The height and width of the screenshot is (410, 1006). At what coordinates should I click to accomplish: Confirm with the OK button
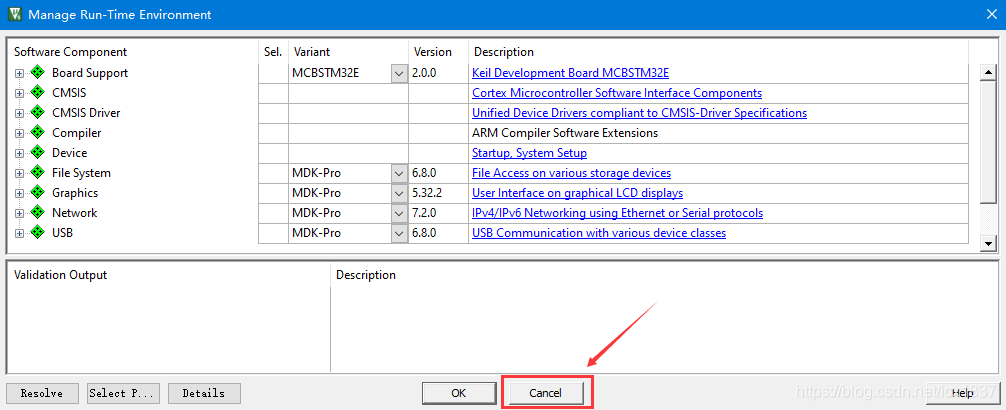[x=459, y=393]
